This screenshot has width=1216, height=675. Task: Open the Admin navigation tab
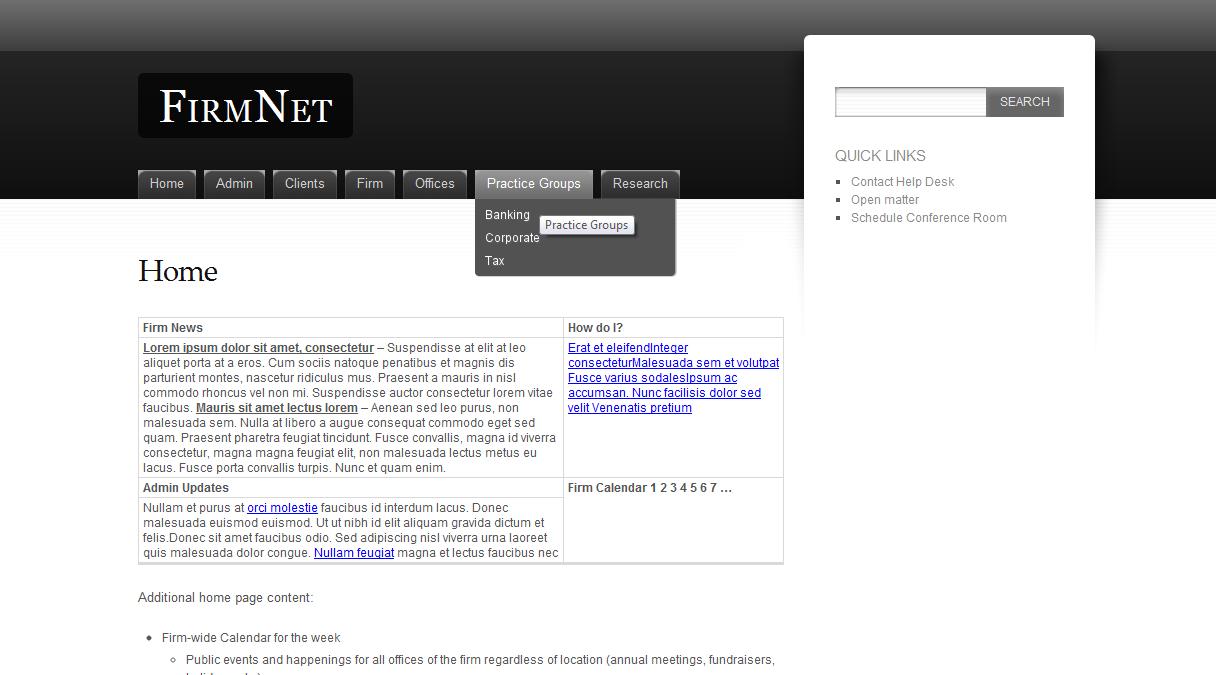pos(234,184)
